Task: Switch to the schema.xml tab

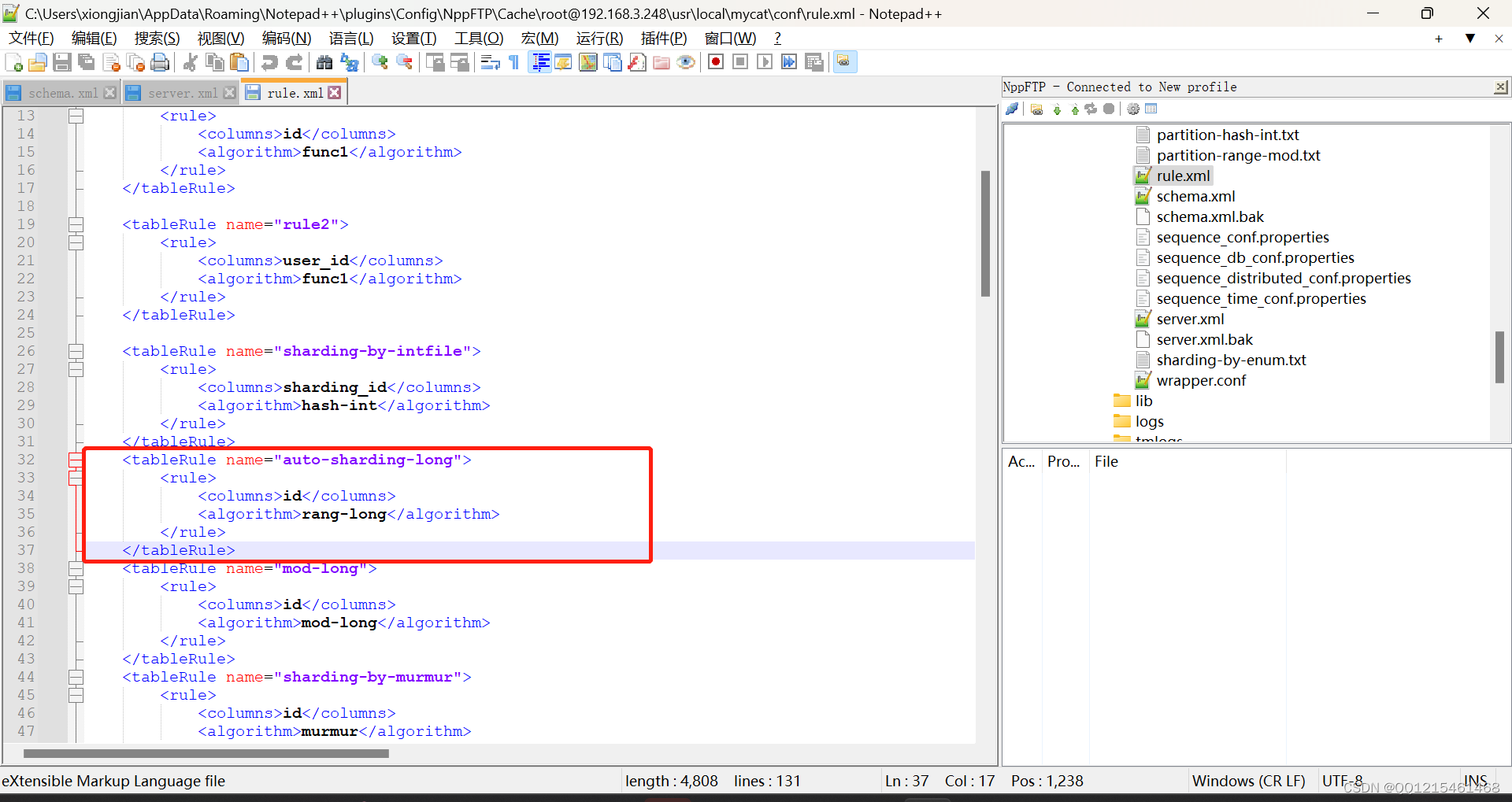Action: (61, 93)
